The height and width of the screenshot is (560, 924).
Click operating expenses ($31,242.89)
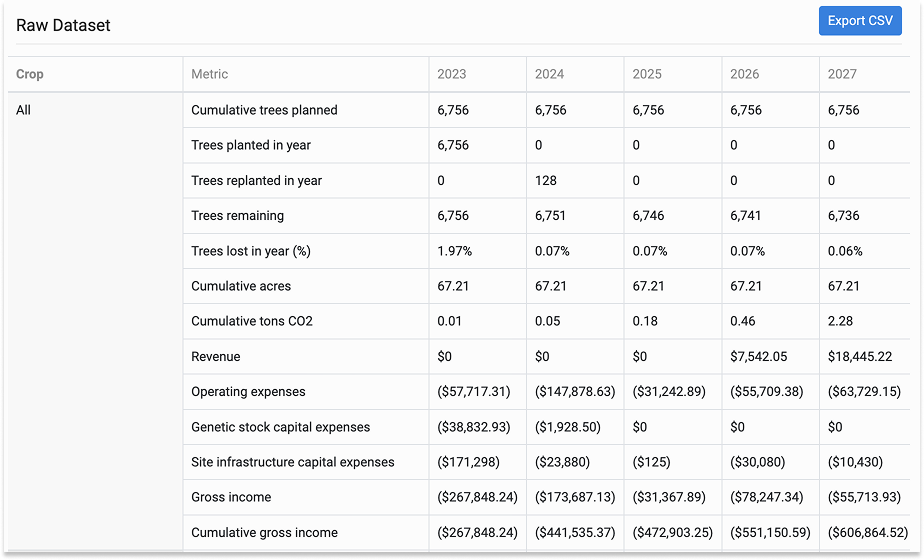(669, 392)
